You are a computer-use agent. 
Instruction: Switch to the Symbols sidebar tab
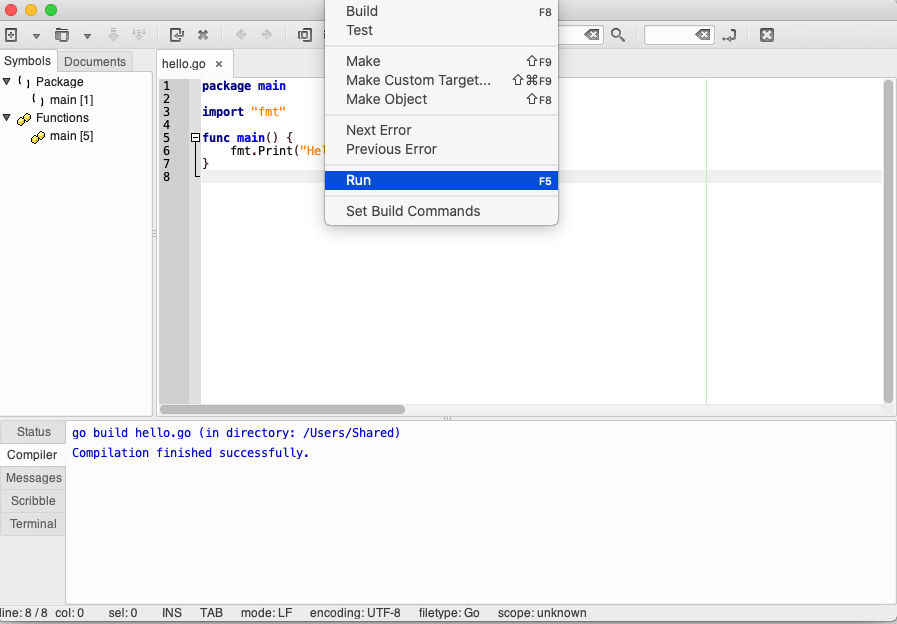click(x=27, y=61)
